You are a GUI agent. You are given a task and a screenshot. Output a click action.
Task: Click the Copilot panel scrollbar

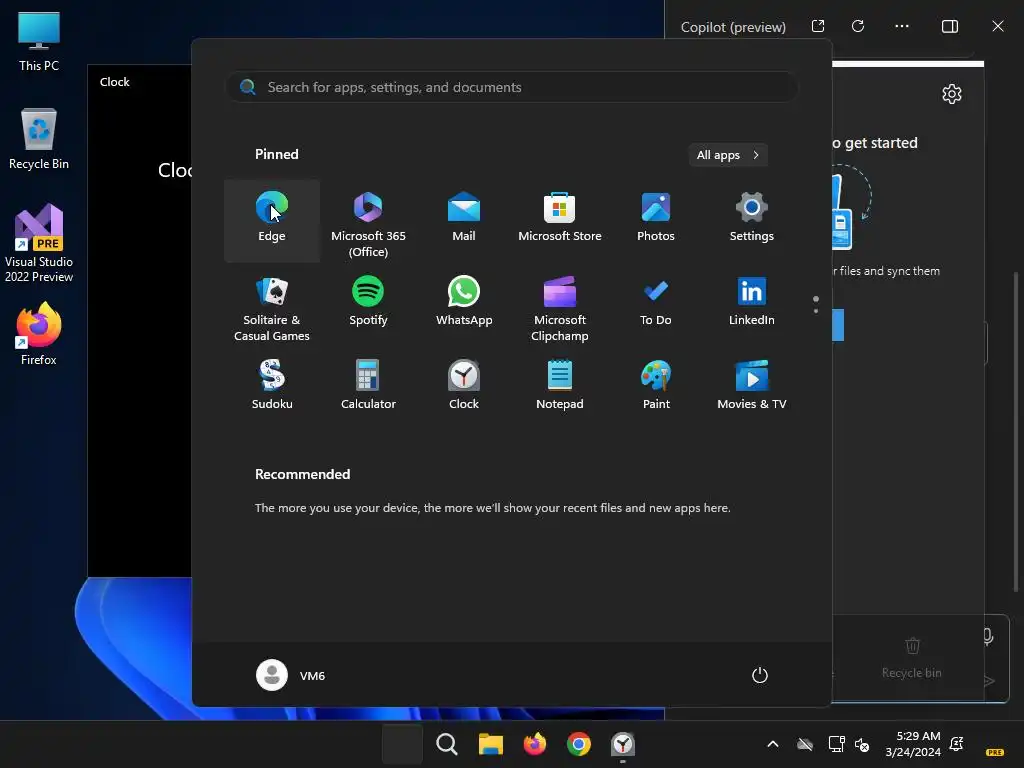tap(1016, 431)
